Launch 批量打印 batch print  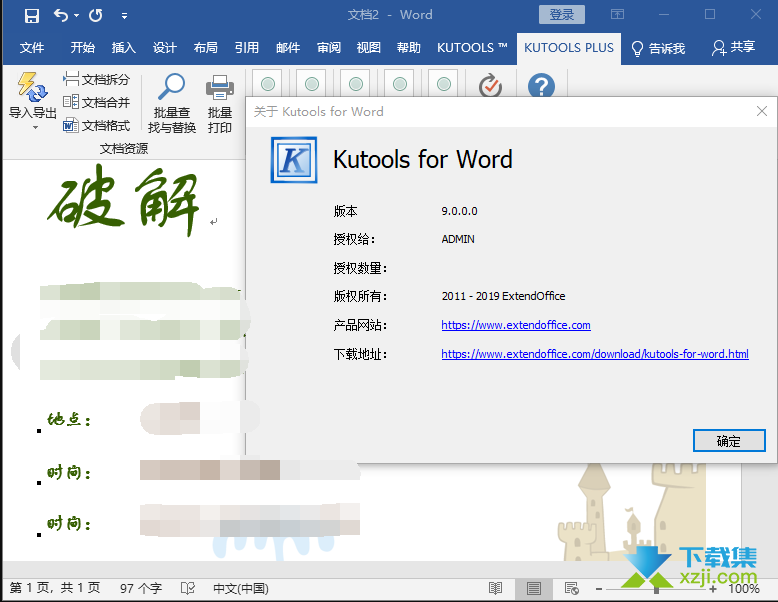(x=220, y=103)
